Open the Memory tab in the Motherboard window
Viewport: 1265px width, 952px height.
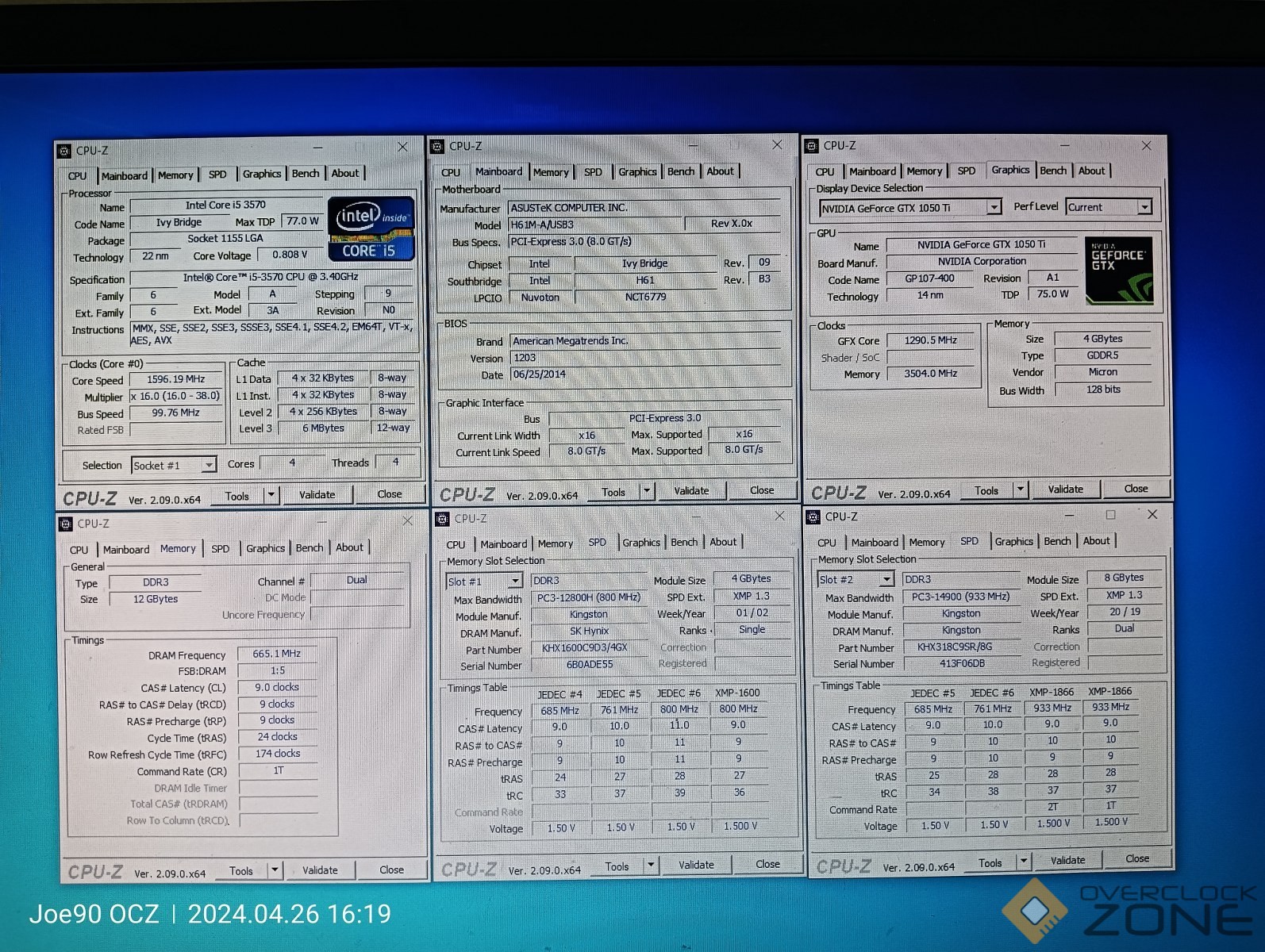click(551, 172)
